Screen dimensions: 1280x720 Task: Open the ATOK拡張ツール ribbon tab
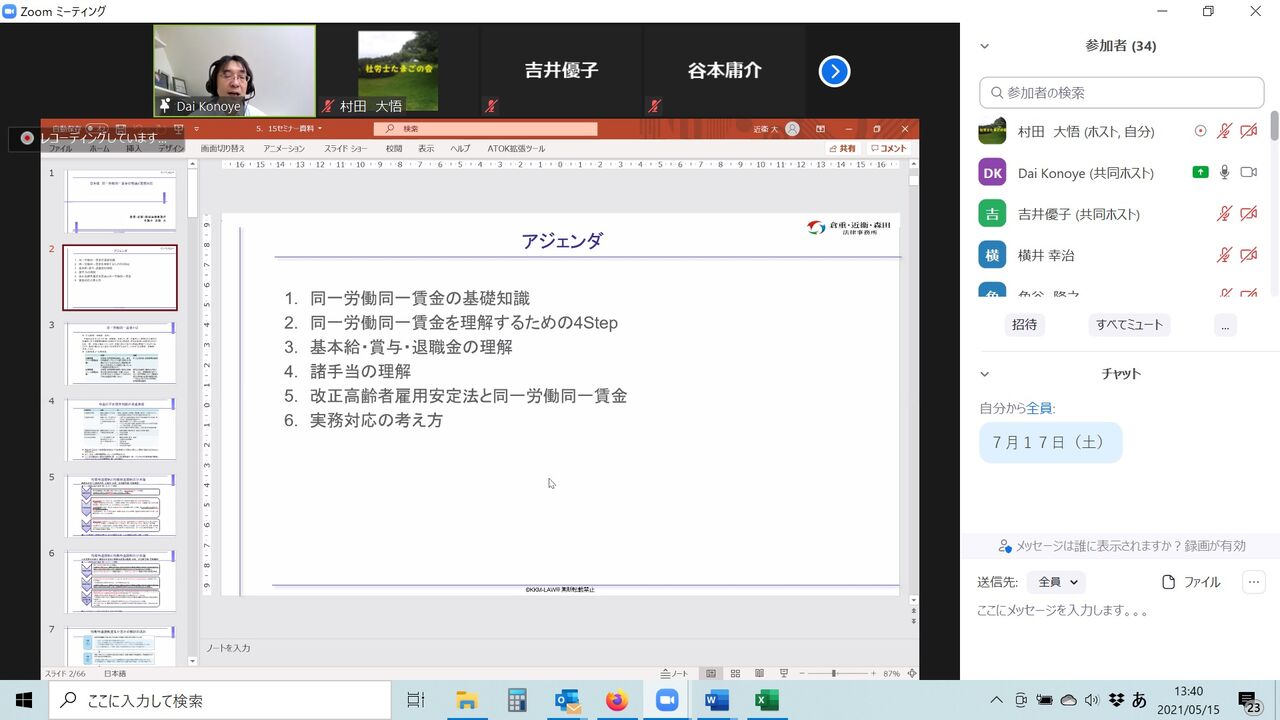click(x=516, y=148)
